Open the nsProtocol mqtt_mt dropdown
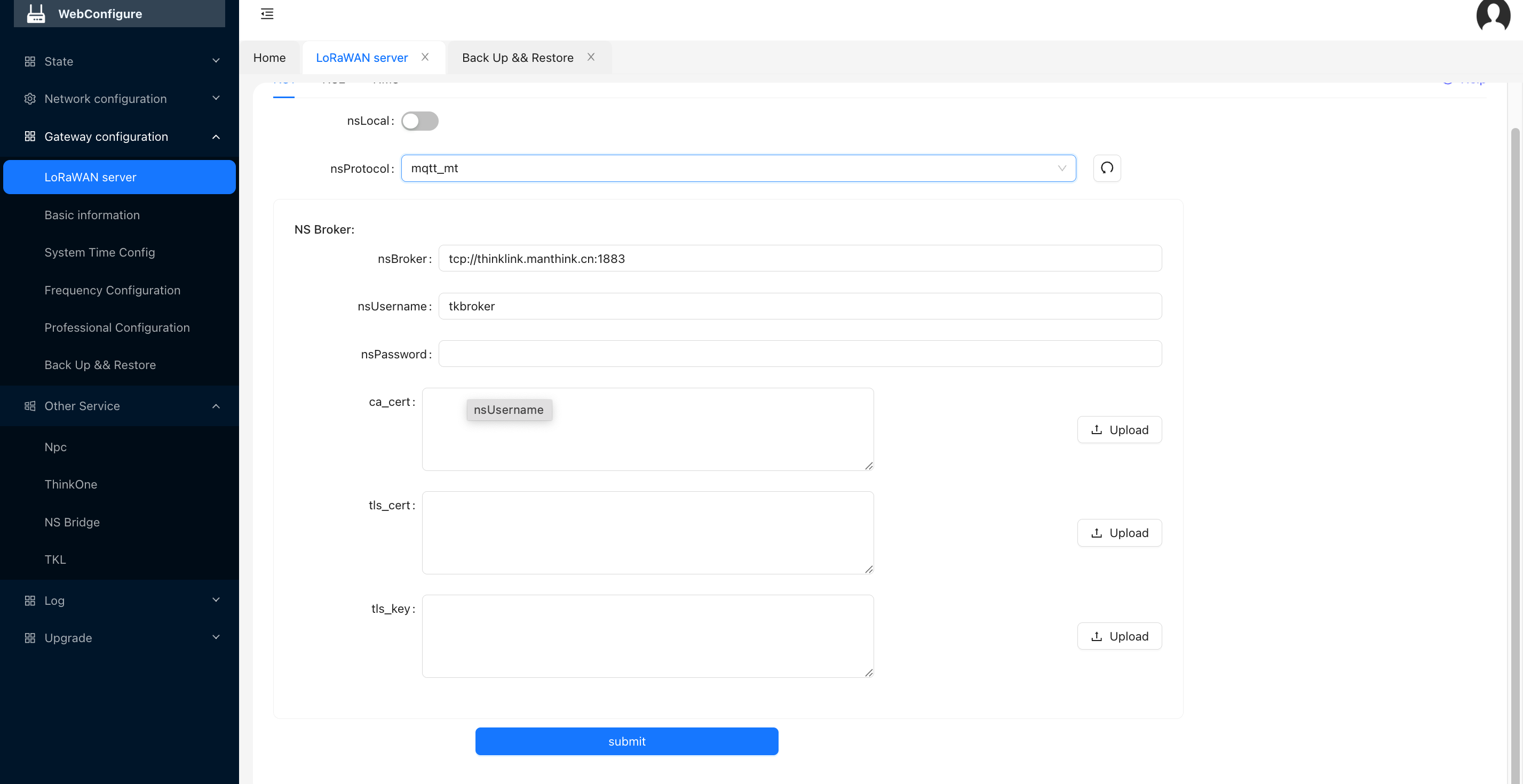1523x784 pixels. click(739, 169)
